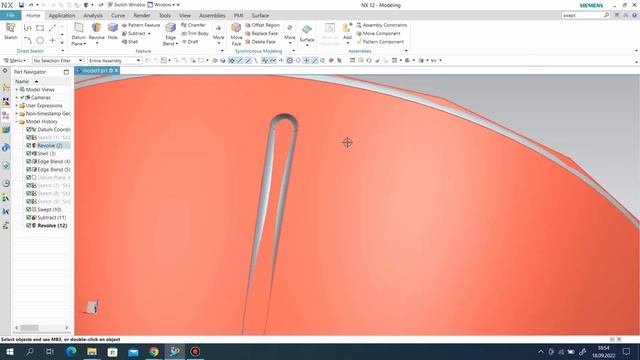The height and width of the screenshot is (360, 640).
Task: Open the Subtract dropdown arrow
Action: pos(149,33)
